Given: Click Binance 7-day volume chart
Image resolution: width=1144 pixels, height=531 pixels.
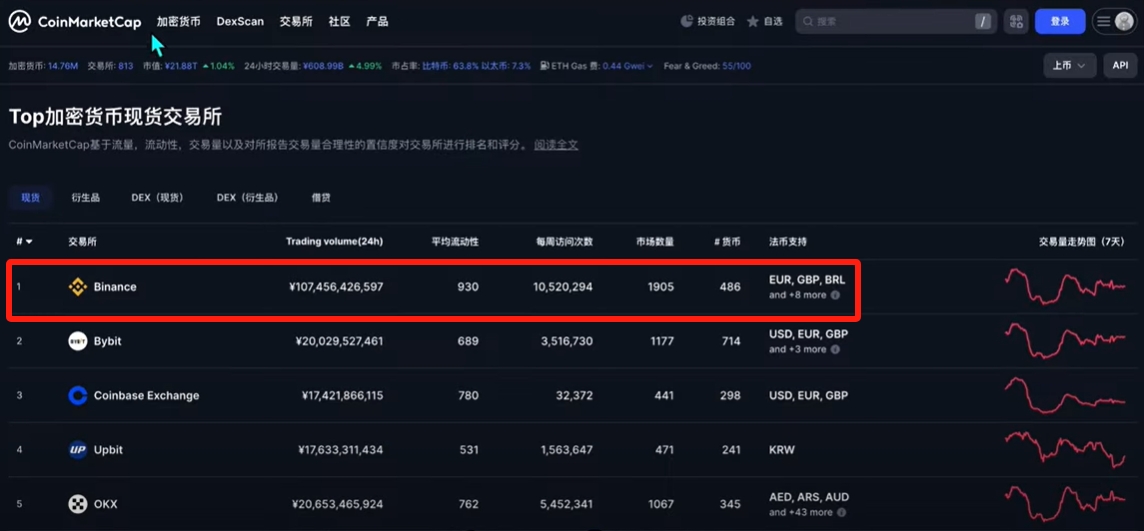Looking at the screenshot, I should tap(1064, 286).
